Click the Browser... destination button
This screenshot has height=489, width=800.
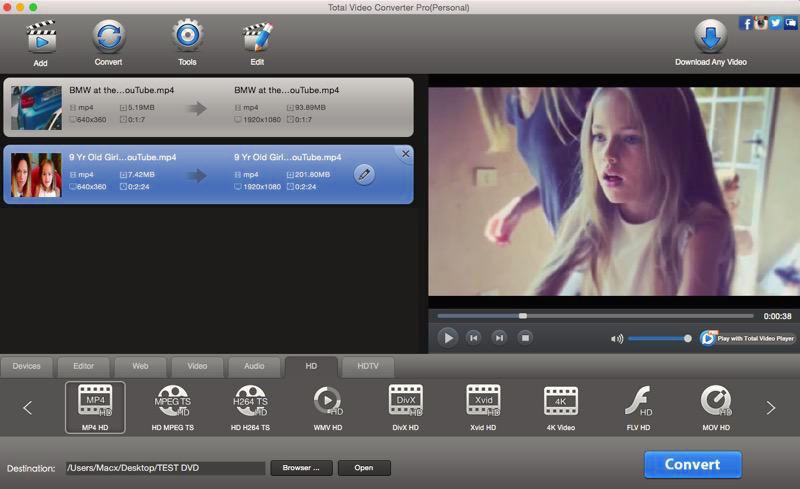301,468
